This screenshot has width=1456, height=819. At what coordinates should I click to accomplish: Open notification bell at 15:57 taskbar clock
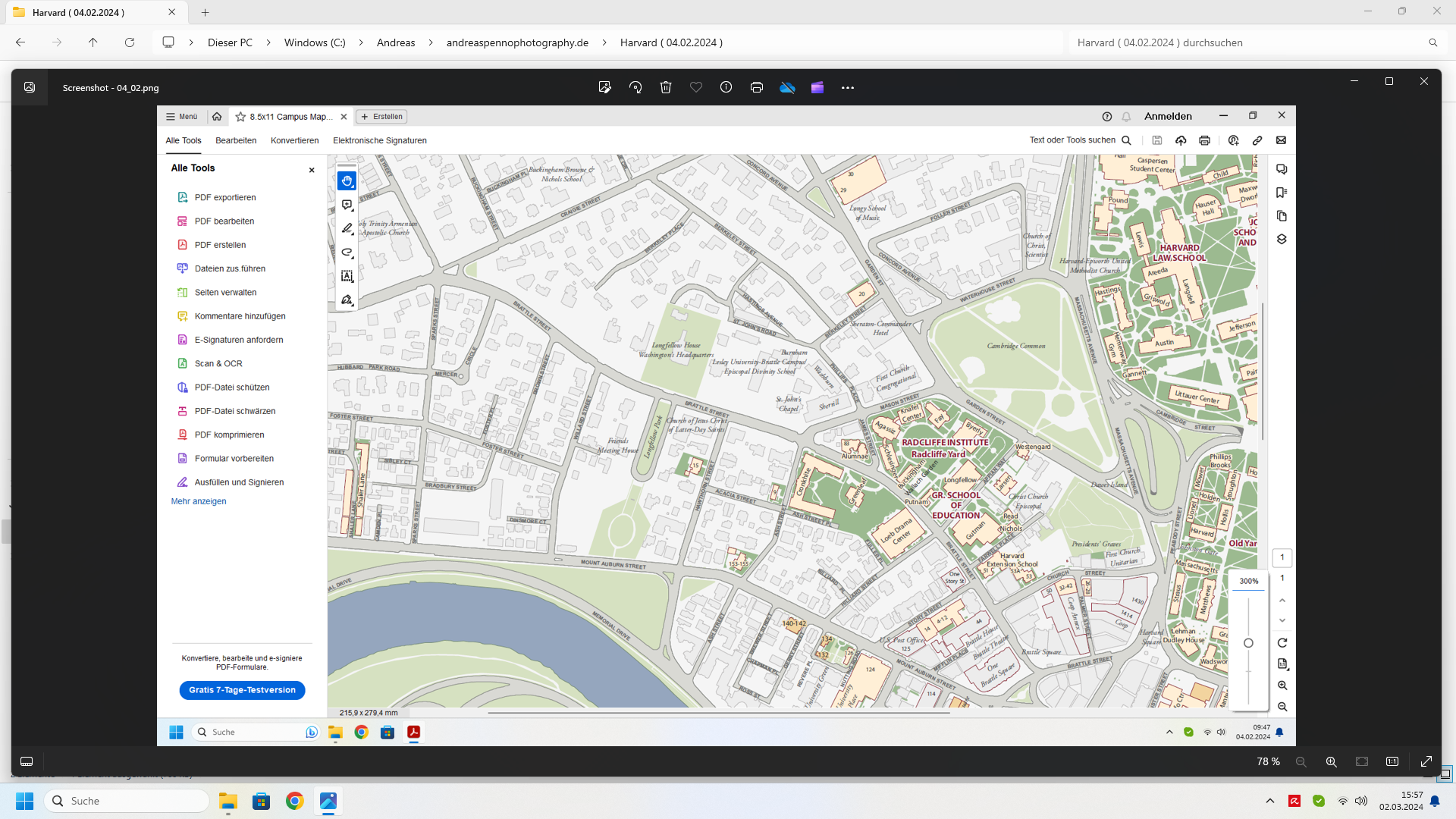pos(1435,801)
